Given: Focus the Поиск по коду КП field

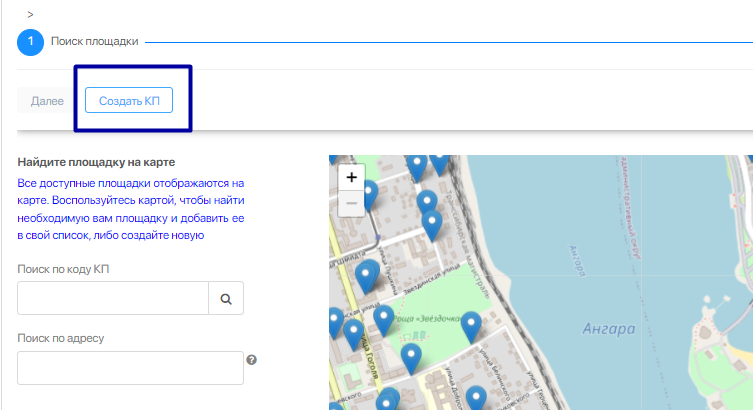Looking at the screenshot, I should 113,298.
